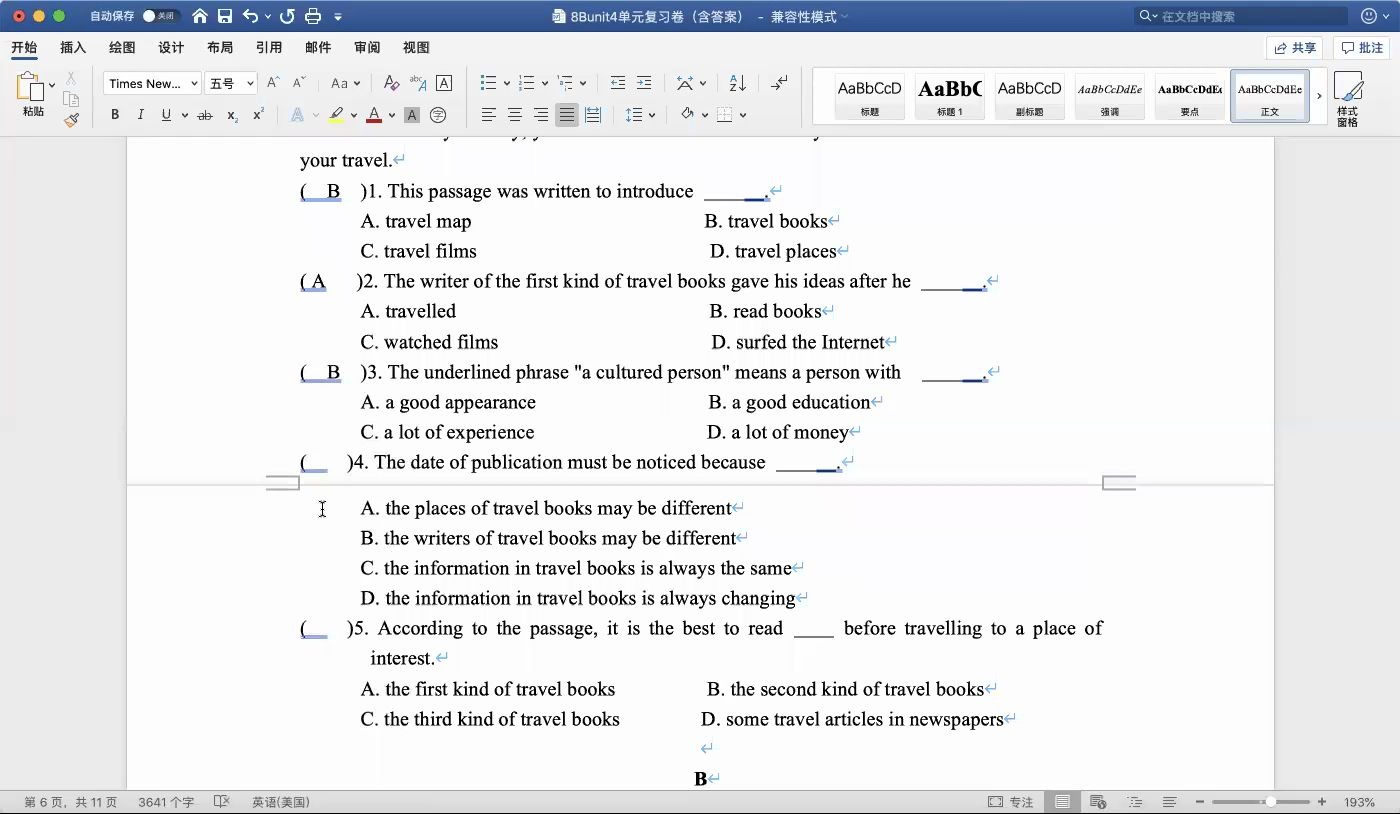Apply the 标题 1 heading style
This screenshot has height=814, width=1400.
pyautogui.click(x=950, y=96)
